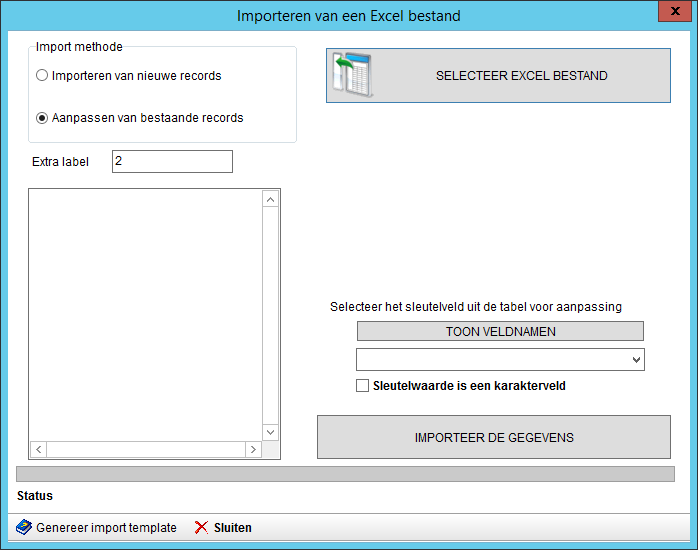
Task: Click the Extra label caption
Action: [61, 162]
